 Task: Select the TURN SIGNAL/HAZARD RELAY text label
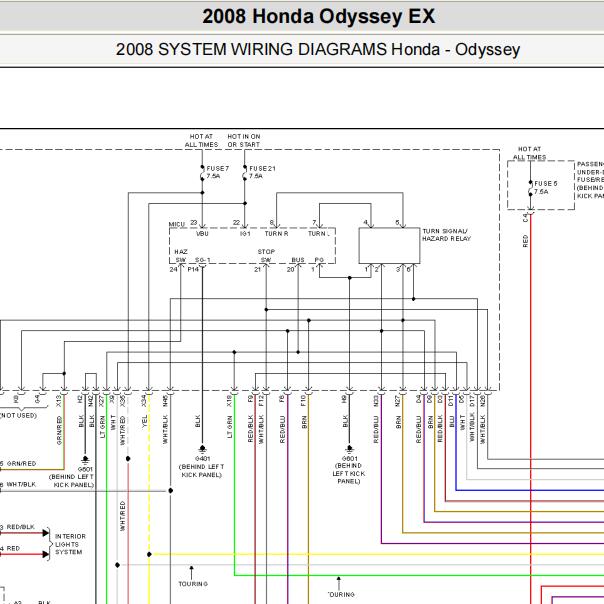point(446,235)
